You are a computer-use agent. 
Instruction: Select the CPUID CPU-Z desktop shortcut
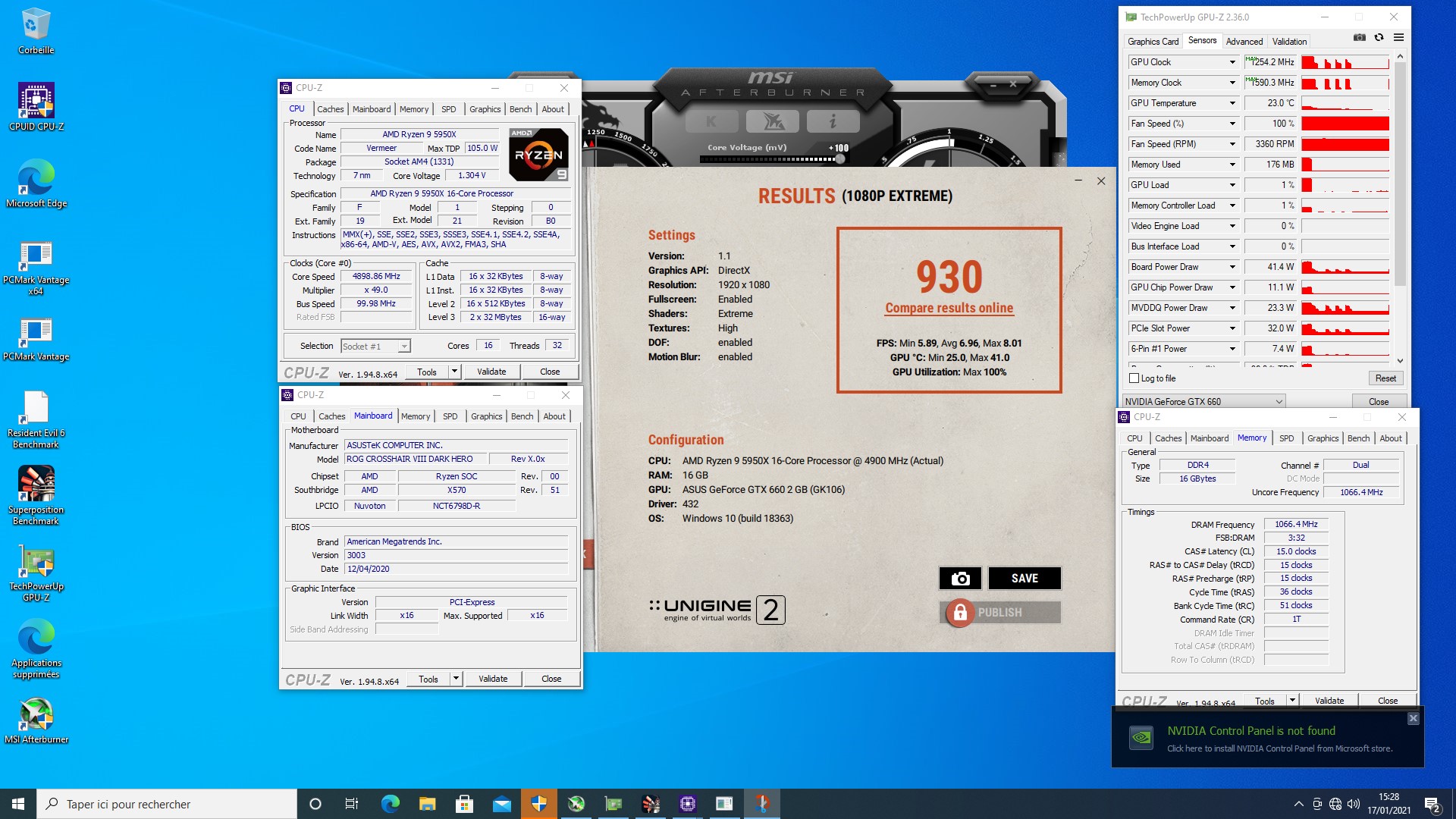(x=36, y=107)
